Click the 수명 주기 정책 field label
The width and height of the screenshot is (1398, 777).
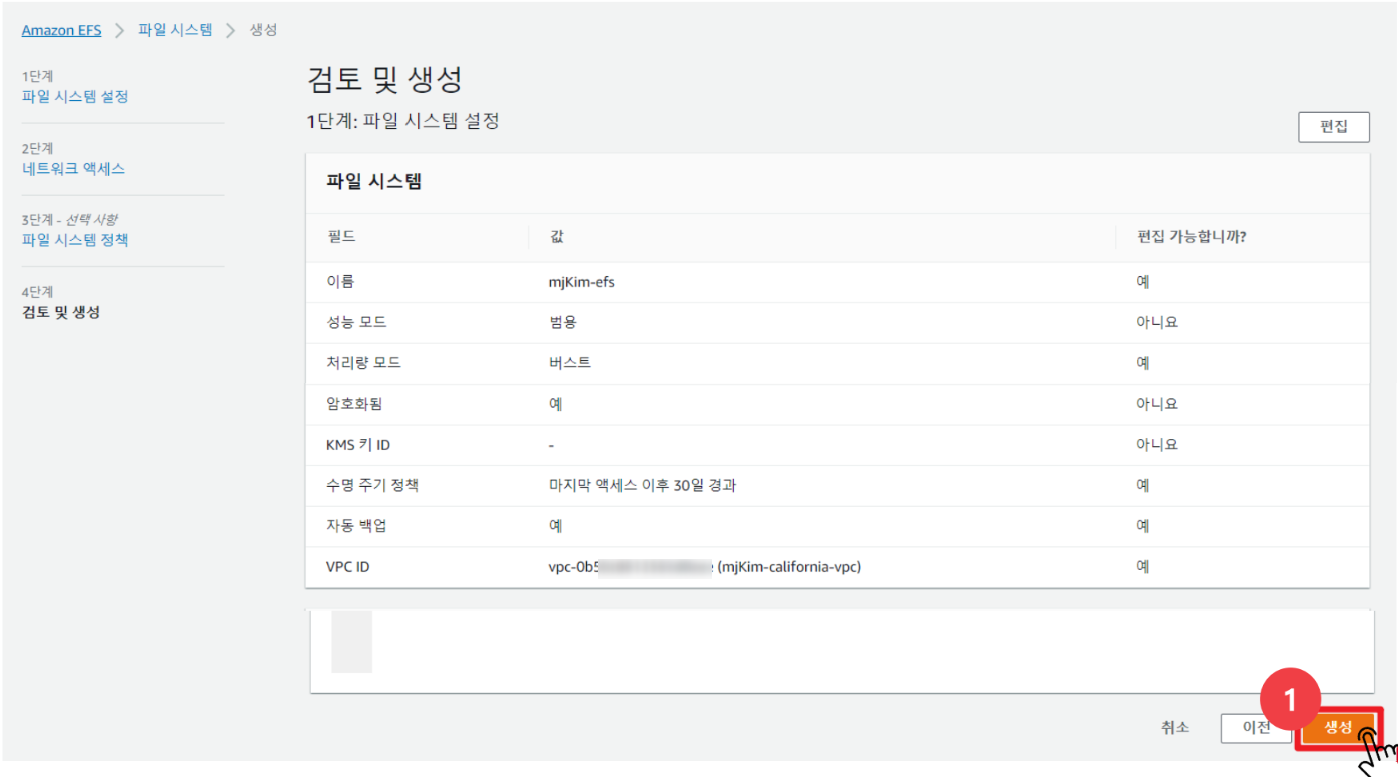[x=372, y=486]
